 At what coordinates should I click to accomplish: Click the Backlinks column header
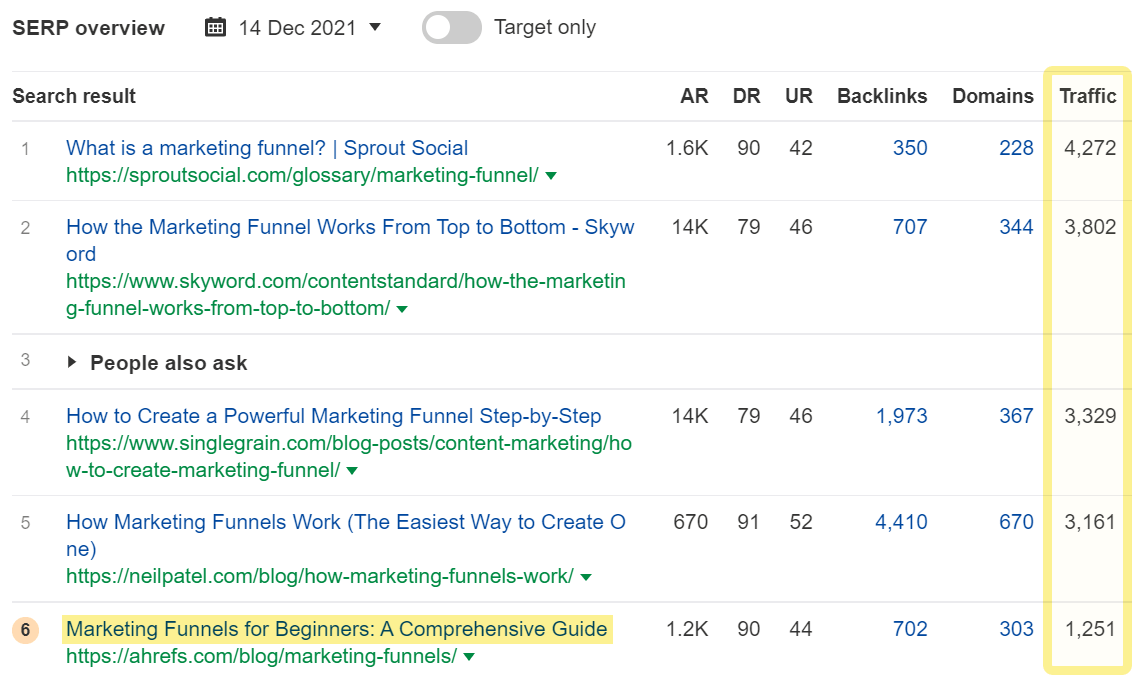(x=882, y=96)
